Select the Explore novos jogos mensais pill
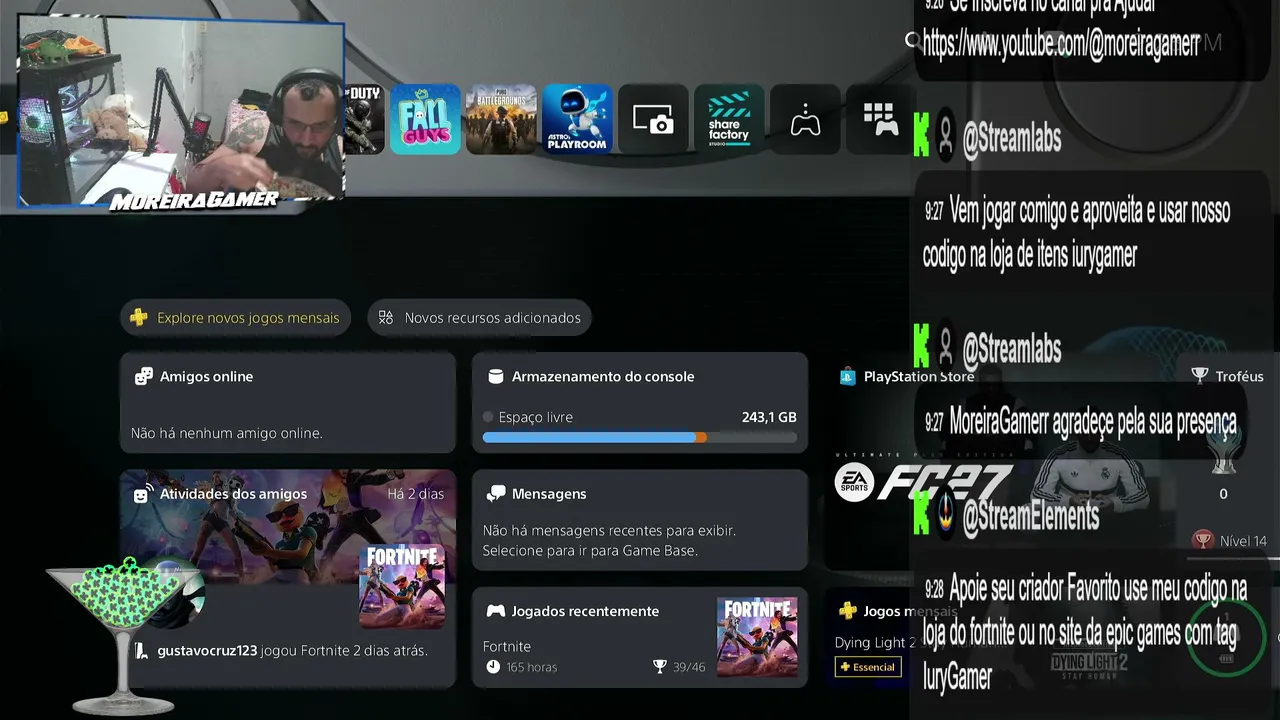 pyautogui.click(x=236, y=318)
